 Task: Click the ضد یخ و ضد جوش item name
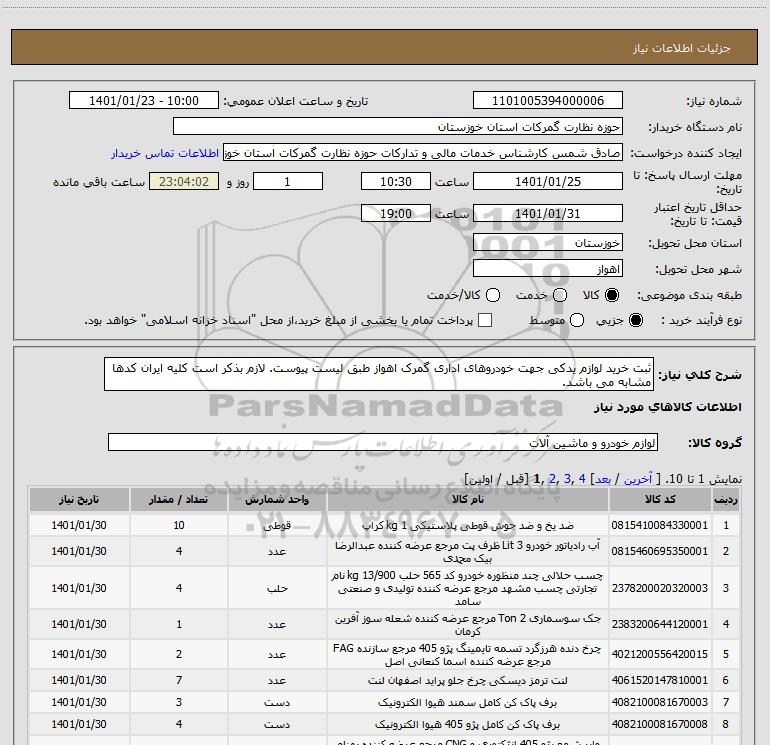click(x=468, y=525)
